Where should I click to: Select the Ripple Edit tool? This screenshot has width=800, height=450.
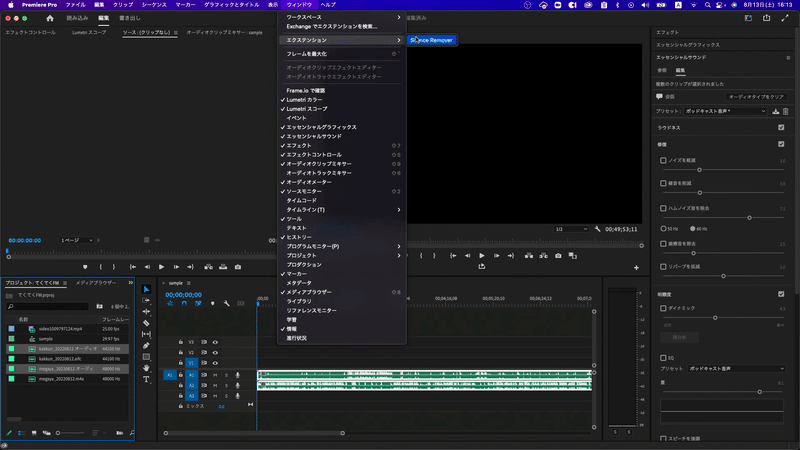tap(146, 312)
